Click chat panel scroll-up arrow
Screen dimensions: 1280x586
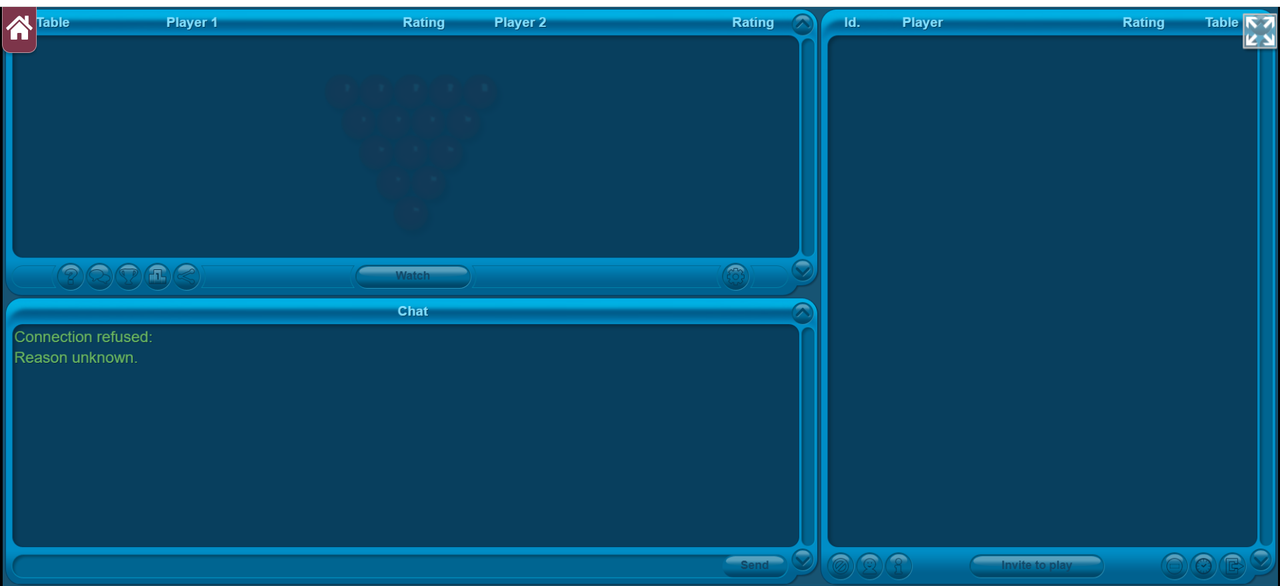(803, 312)
